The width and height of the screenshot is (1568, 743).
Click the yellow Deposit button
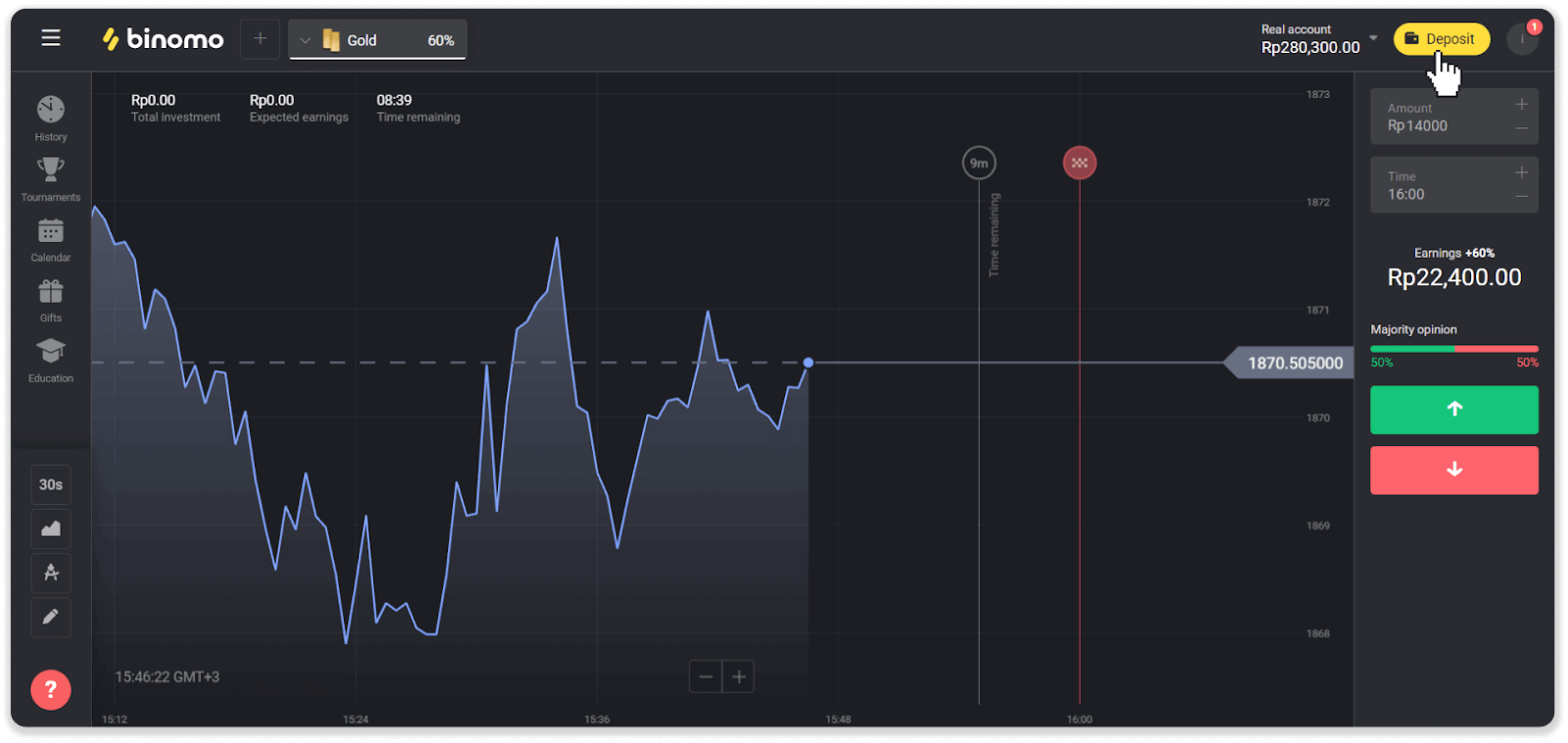(x=1441, y=39)
